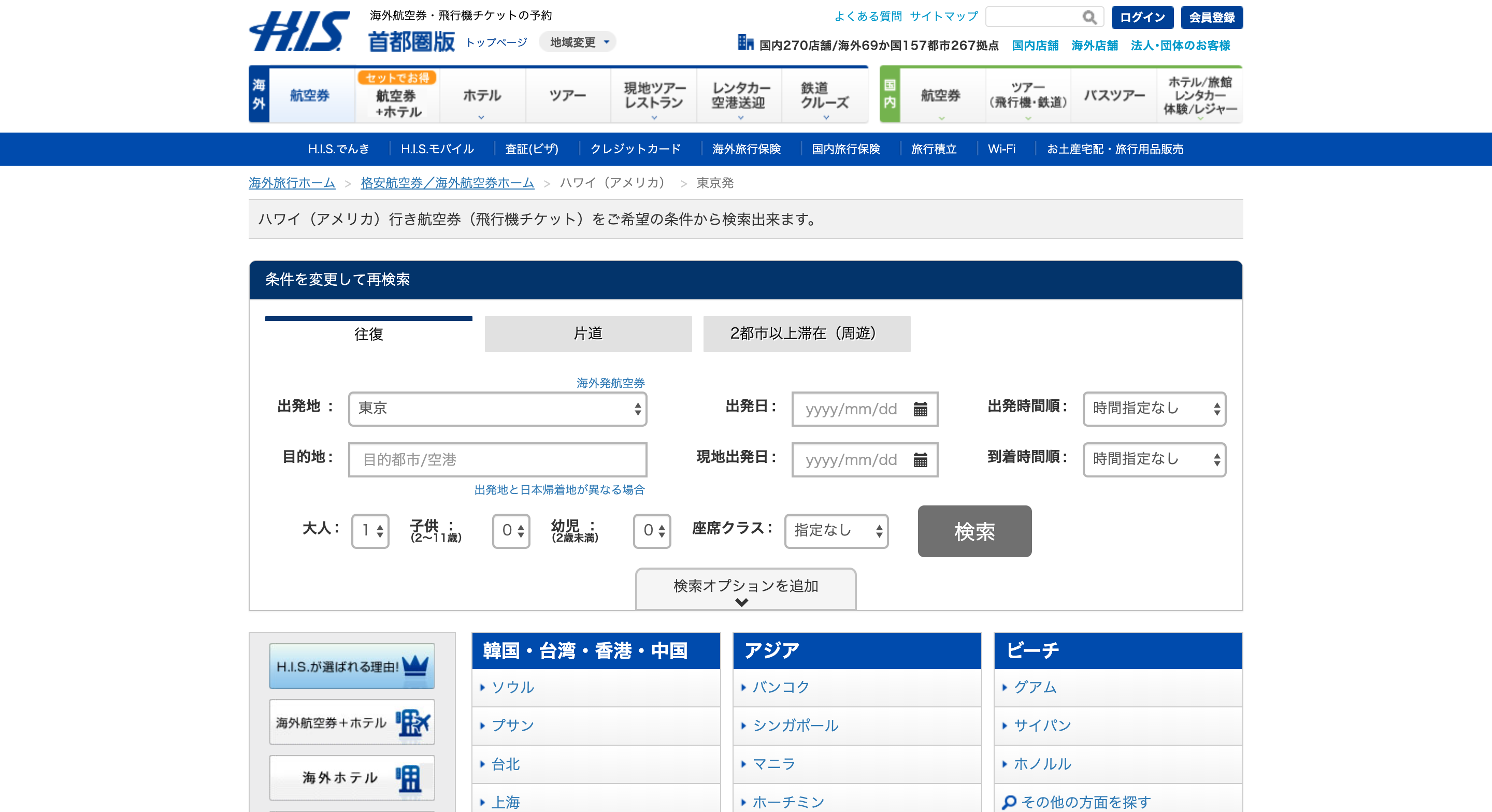The image size is (1492, 812).
Task: Choose ホノルル destination
Action: pyautogui.click(x=1042, y=764)
